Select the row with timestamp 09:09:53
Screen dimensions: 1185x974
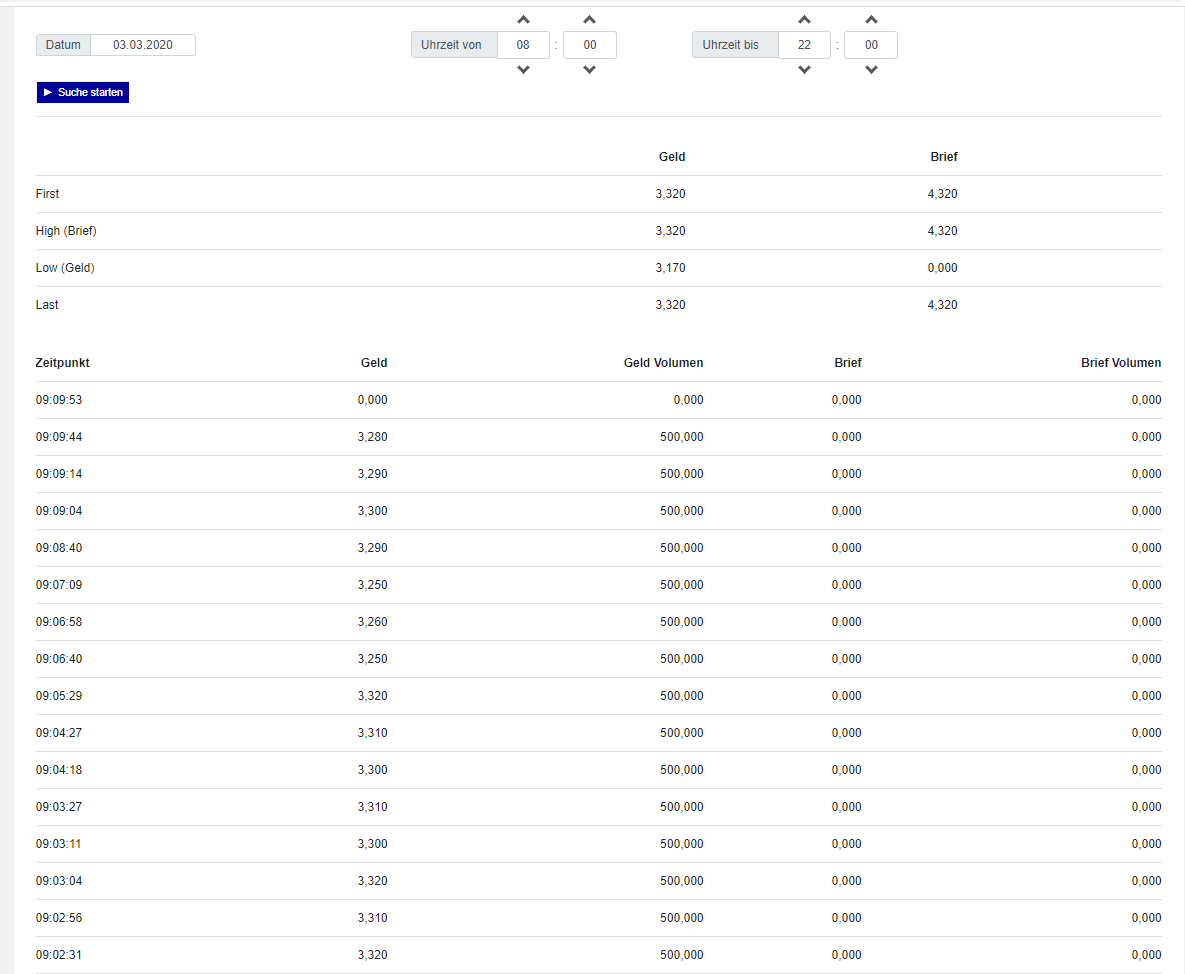click(x=599, y=400)
